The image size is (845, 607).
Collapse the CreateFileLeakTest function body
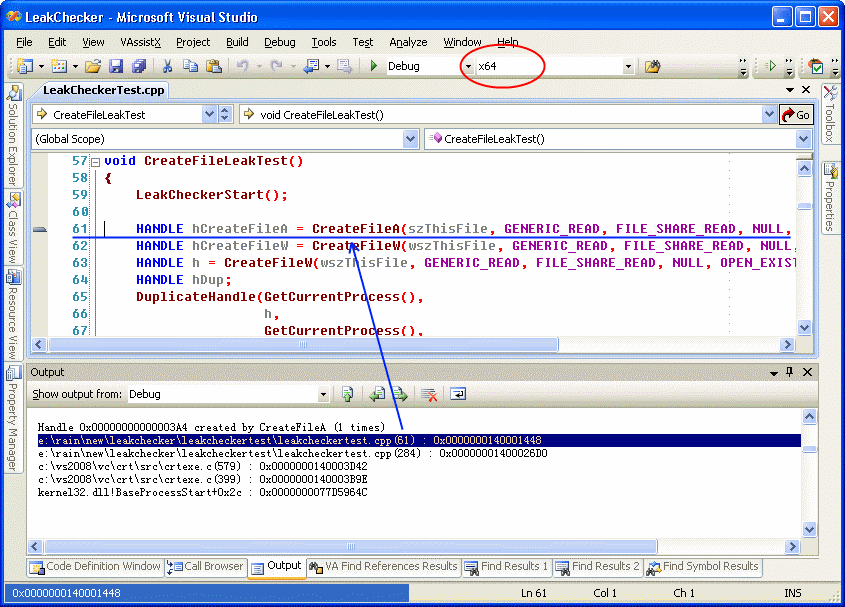coord(93,161)
